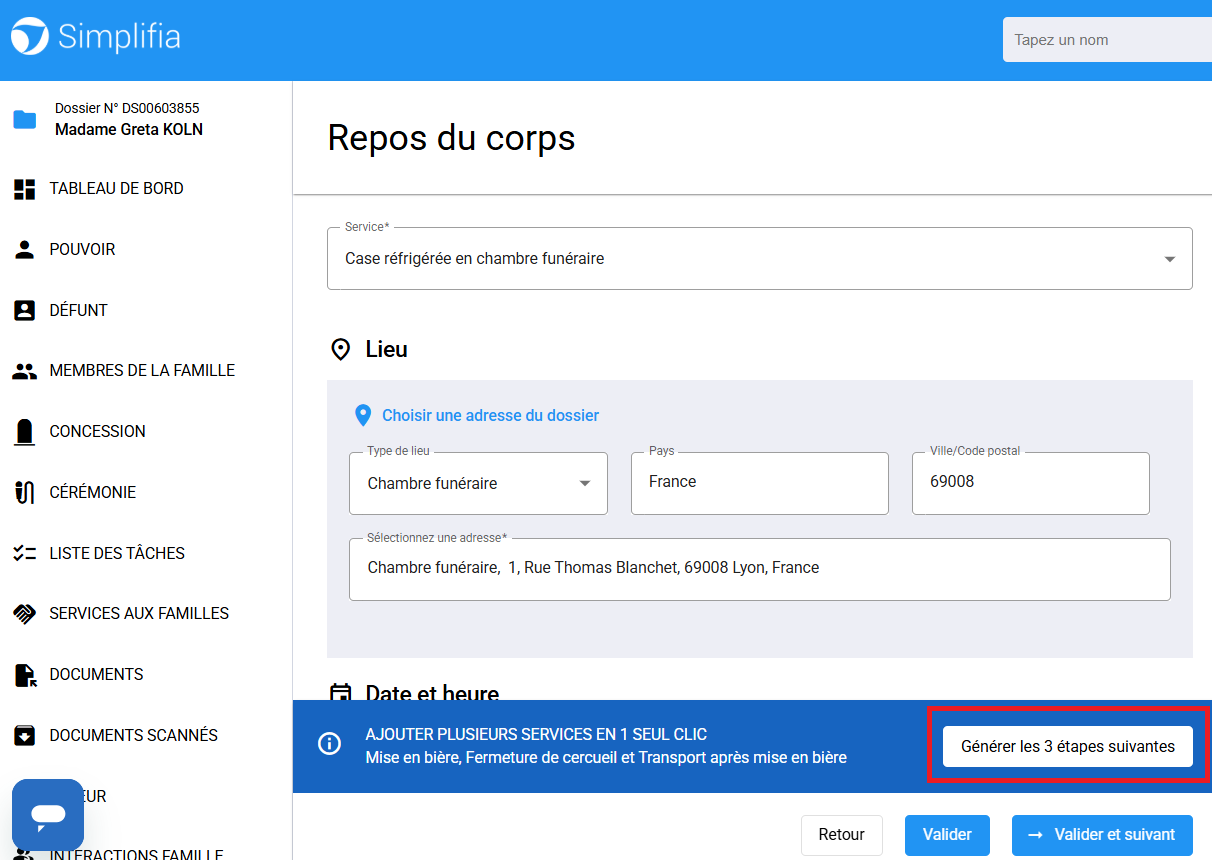Click the Concession tombstone icon
1212x860 pixels.
25,432
